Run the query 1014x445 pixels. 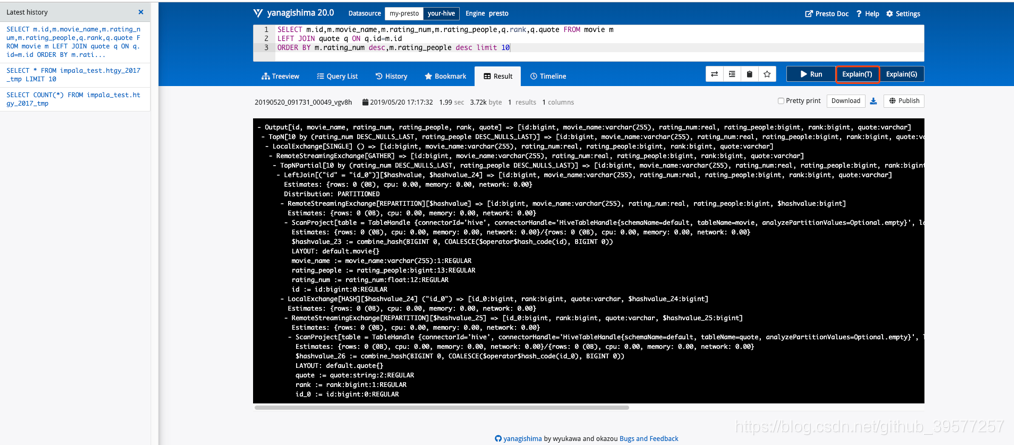[810, 74]
